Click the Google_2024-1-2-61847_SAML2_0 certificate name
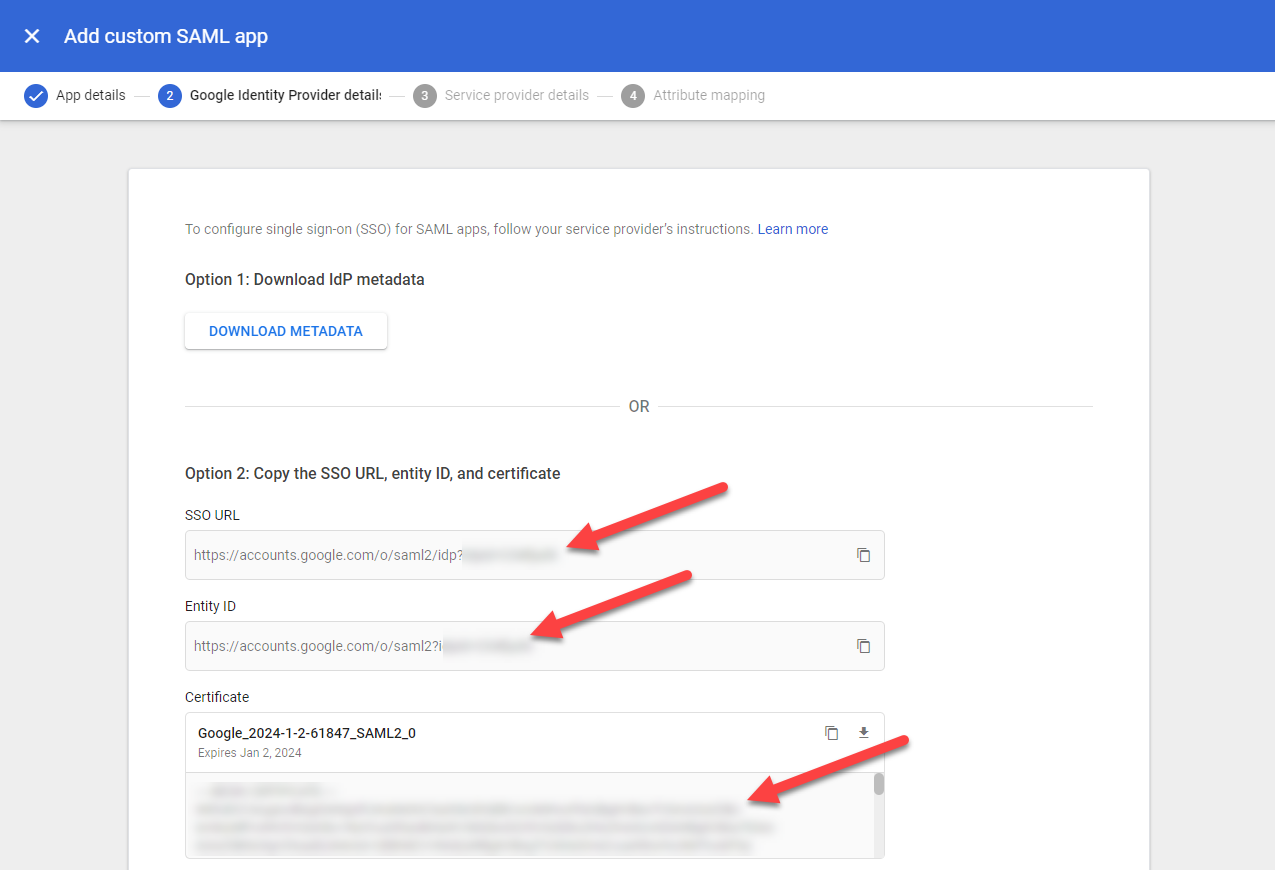Screen dimensions: 1275x870 pos(307,733)
